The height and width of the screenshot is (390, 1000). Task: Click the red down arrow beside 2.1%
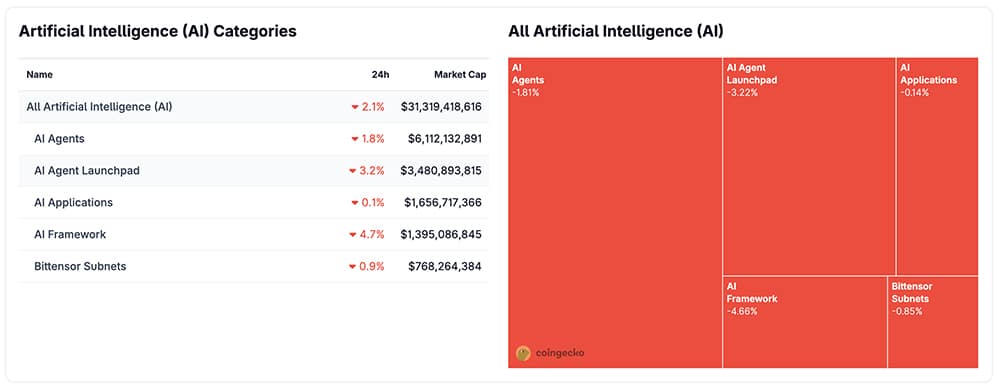355,107
